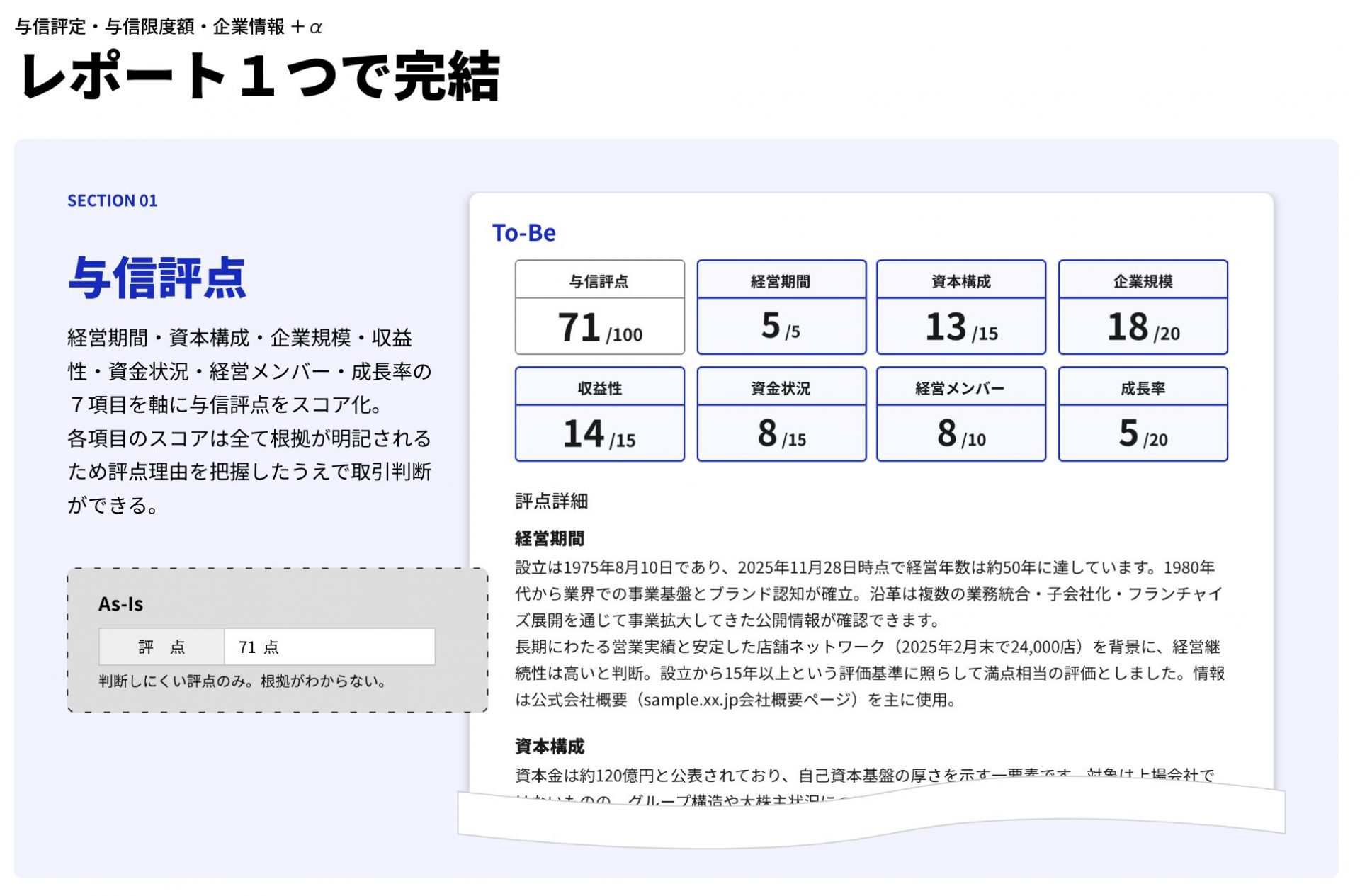Click the '評点詳細' subheading
The image size is (1360, 896).
point(551,501)
